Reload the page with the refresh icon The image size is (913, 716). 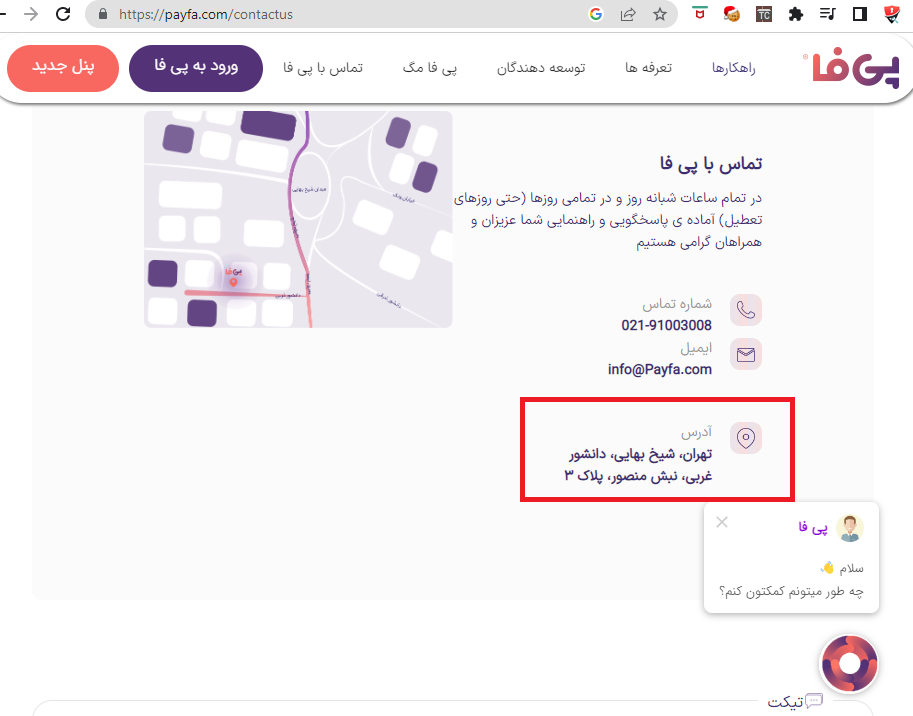click(63, 14)
